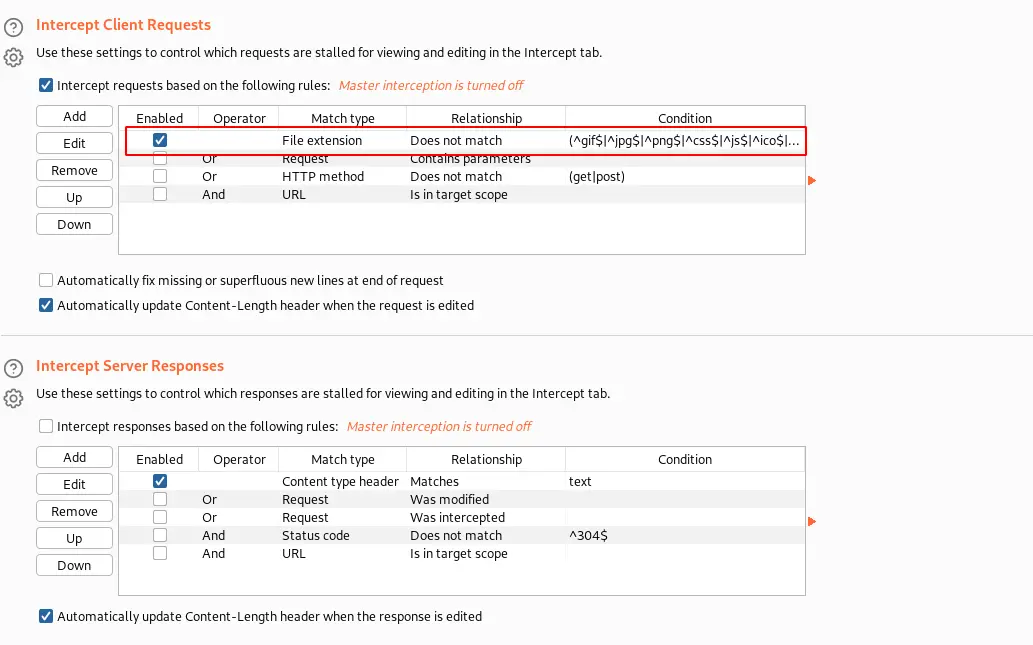
Task: Click Edit button for server response rules
Action: click(74, 485)
